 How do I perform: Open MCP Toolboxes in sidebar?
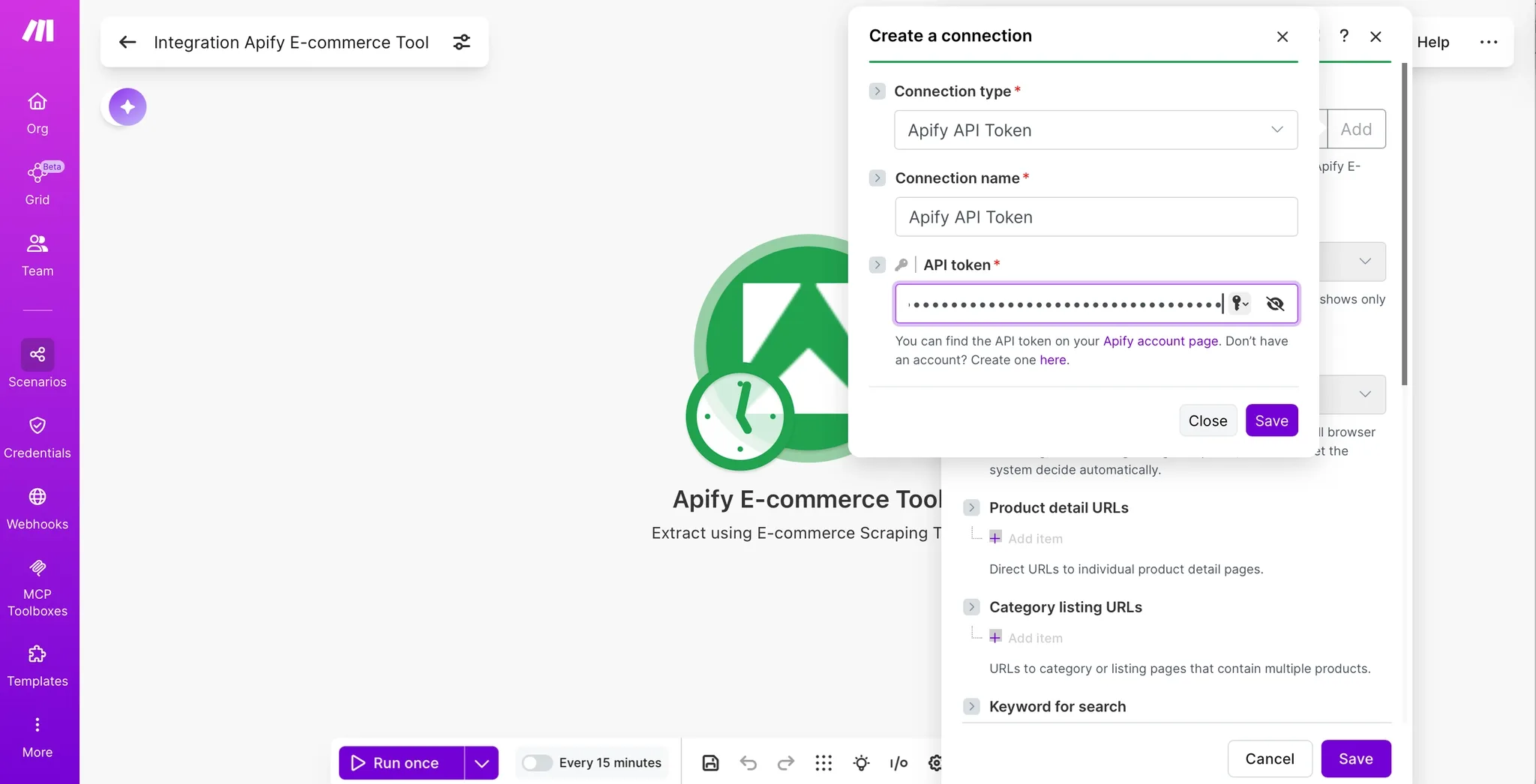tap(37, 588)
